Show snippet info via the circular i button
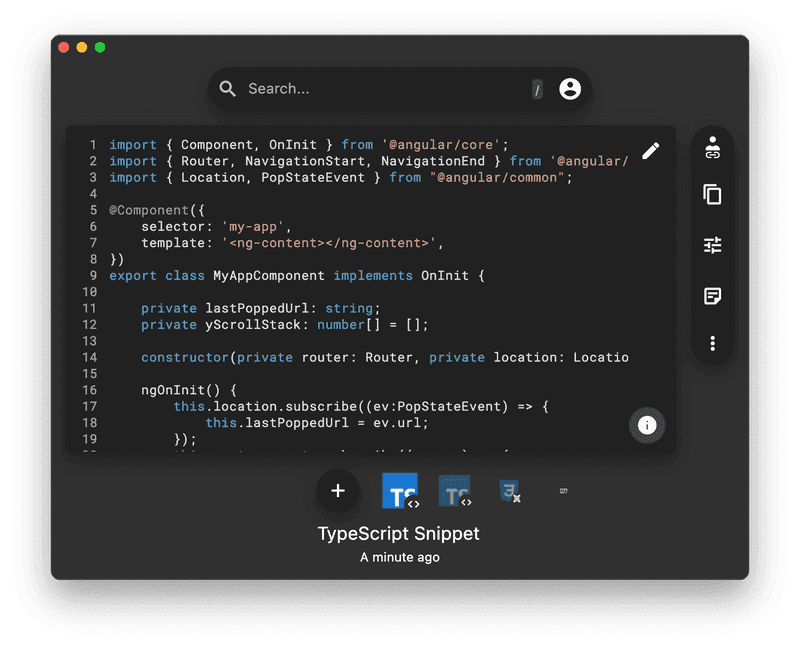This screenshot has height=647, width=800. [x=647, y=425]
